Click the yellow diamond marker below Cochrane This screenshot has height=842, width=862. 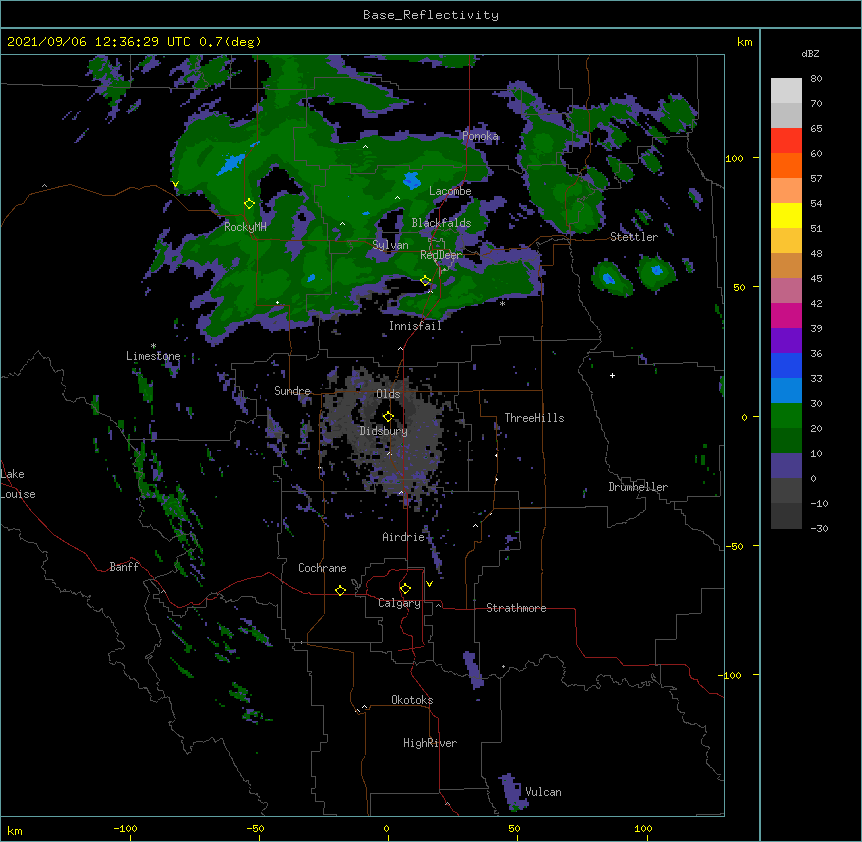pyautogui.click(x=340, y=590)
